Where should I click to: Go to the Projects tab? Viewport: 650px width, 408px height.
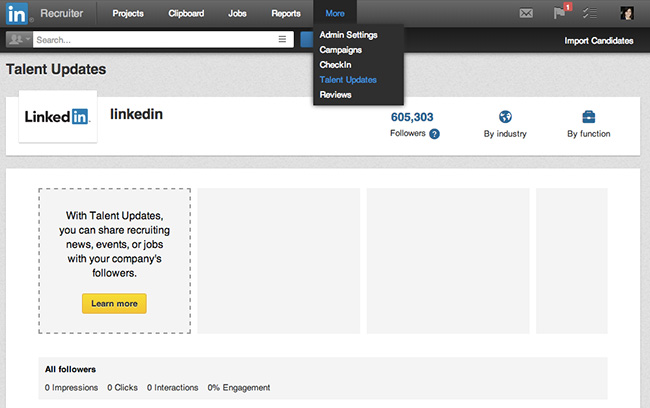coord(127,13)
